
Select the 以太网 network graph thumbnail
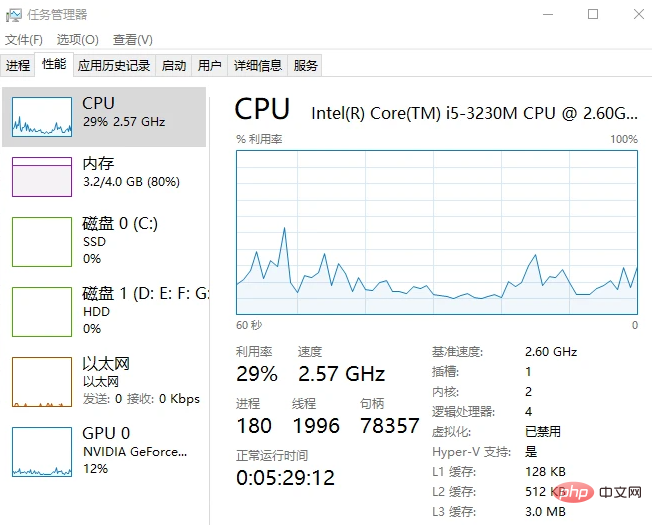pyautogui.click(x=42, y=381)
